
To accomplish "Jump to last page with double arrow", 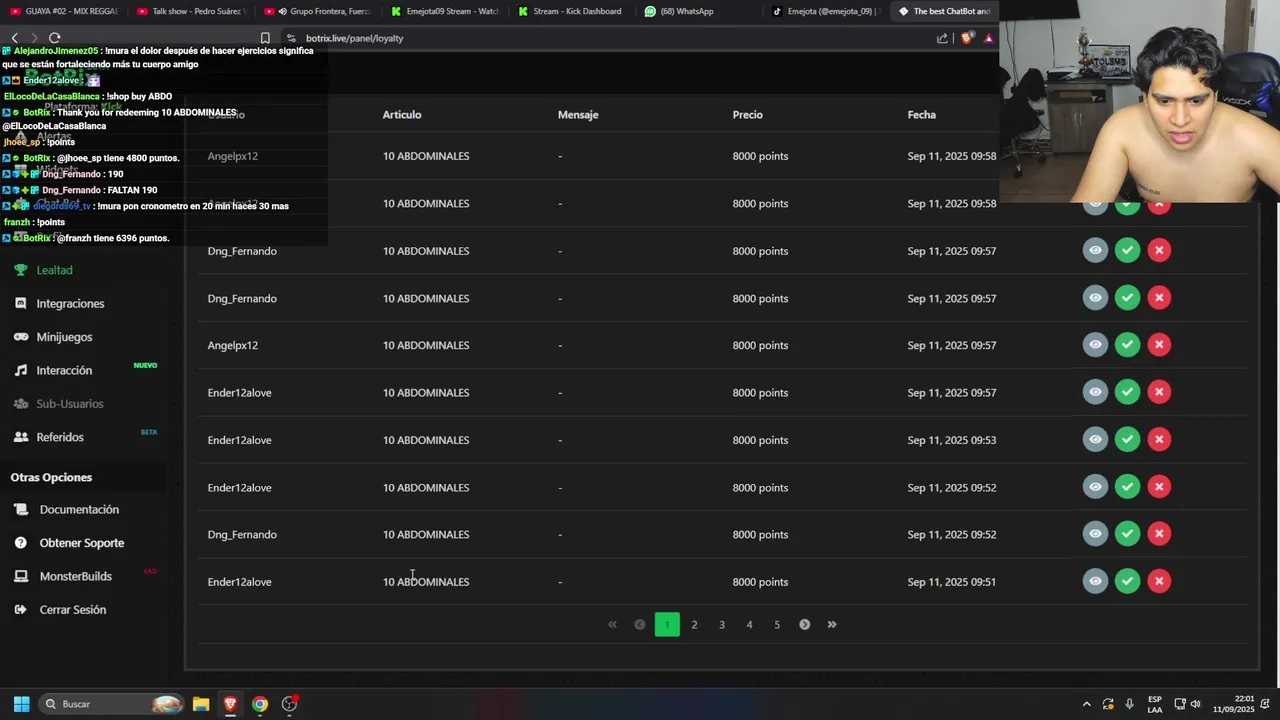I will 832,624.
